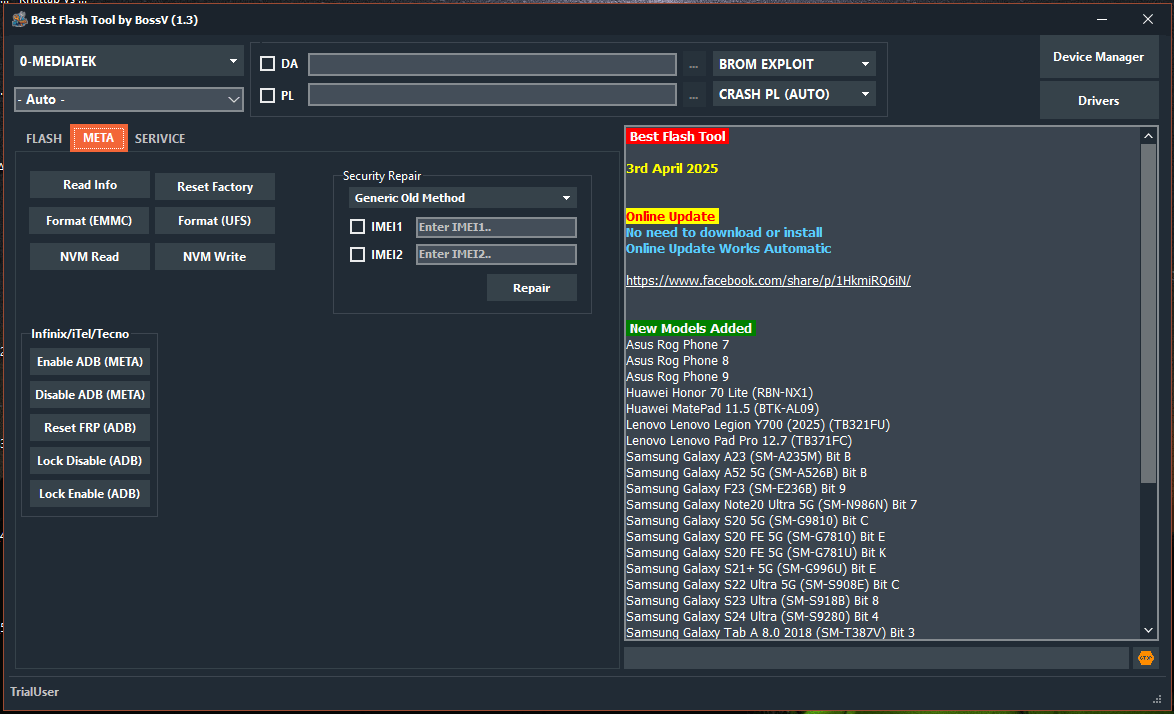The width and height of the screenshot is (1174, 714).
Task: Select the META tab
Action: [x=99, y=138]
